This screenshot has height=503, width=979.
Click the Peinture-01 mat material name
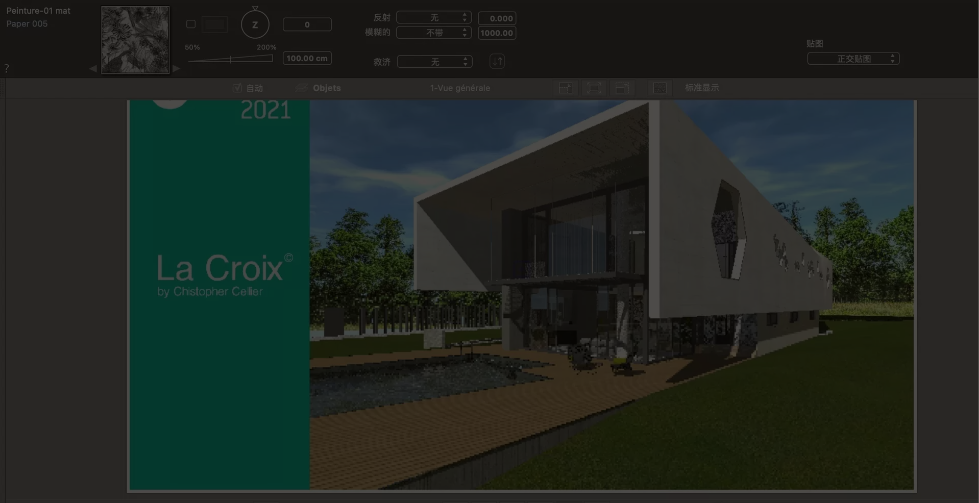(38, 11)
